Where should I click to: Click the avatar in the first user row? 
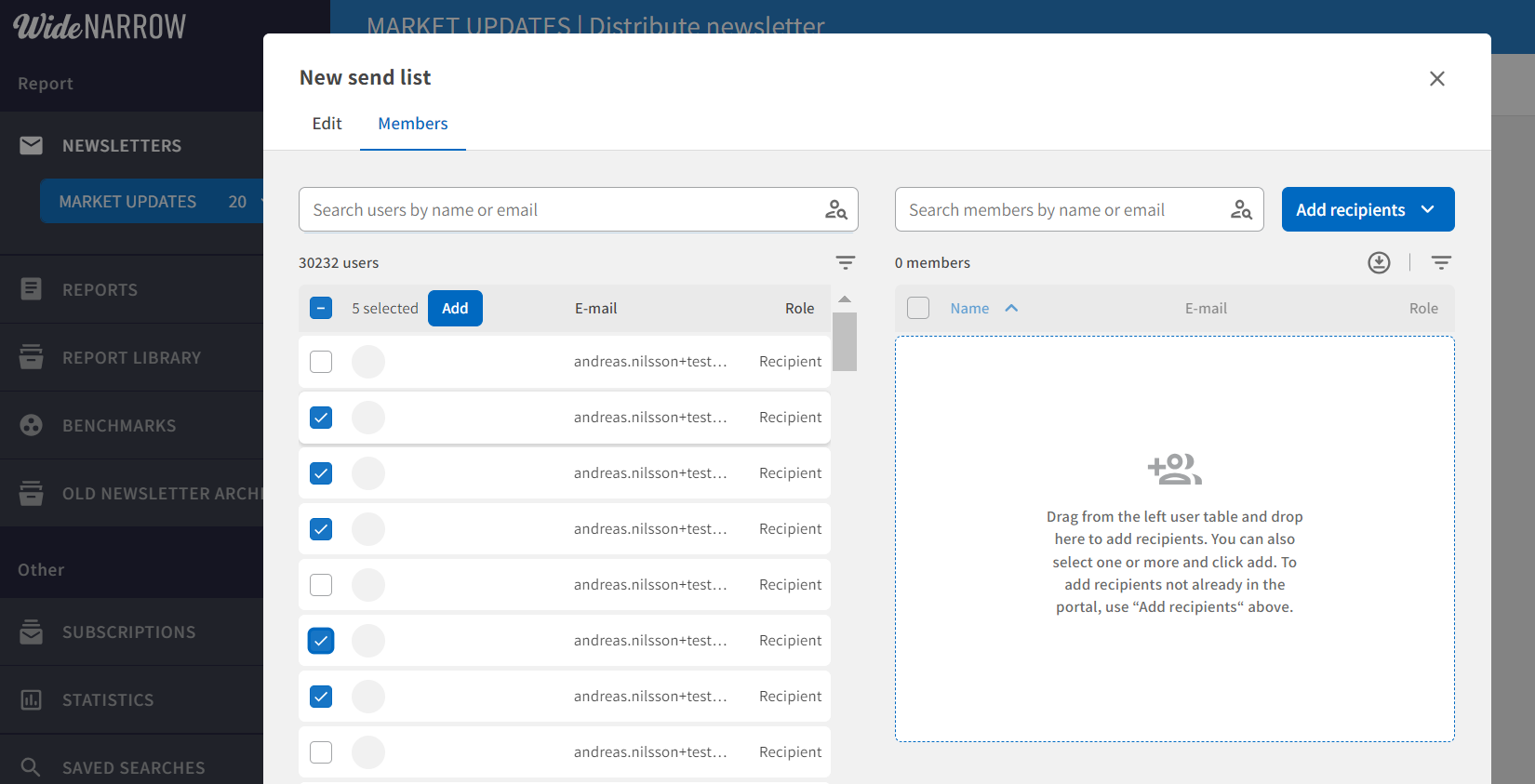[x=368, y=362]
